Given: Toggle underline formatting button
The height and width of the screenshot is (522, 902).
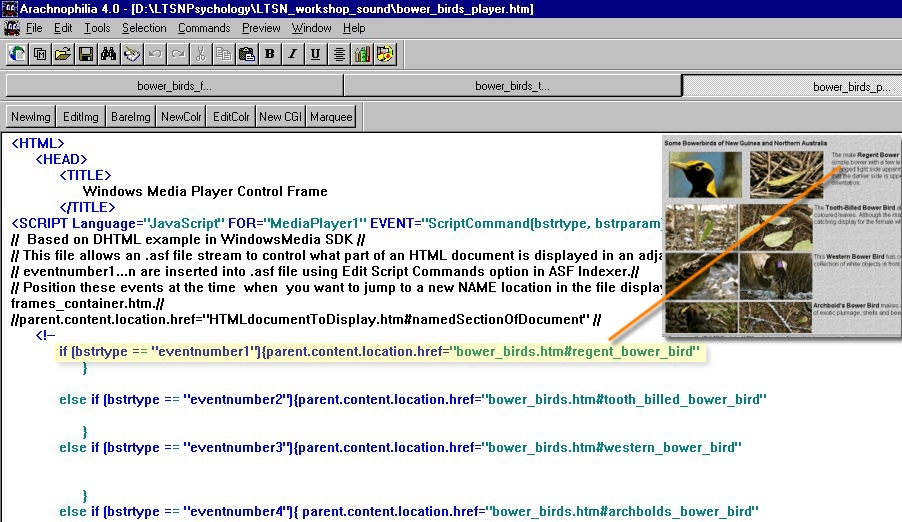Looking at the screenshot, I should coord(316,54).
